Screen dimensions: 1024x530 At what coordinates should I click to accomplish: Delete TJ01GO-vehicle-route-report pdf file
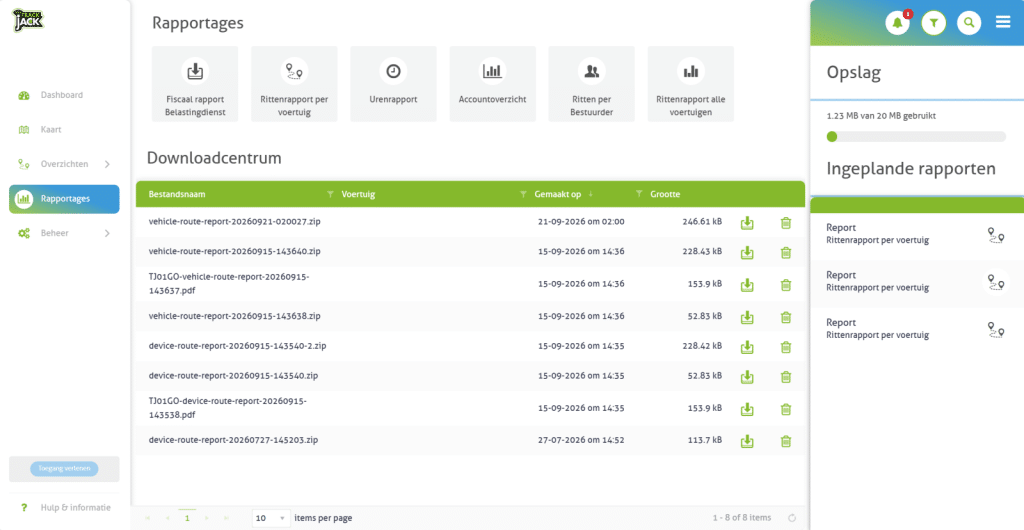point(786,285)
